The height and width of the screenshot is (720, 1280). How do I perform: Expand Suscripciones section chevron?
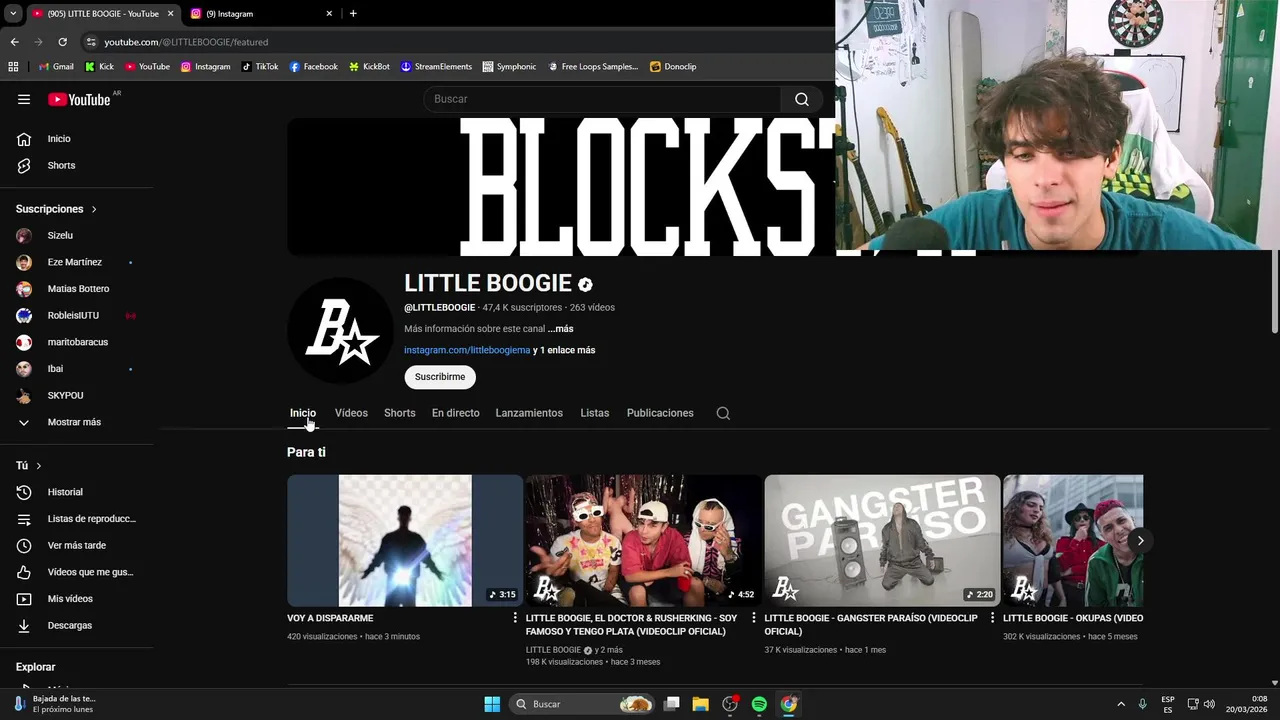pyautogui.click(x=94, y=209)
